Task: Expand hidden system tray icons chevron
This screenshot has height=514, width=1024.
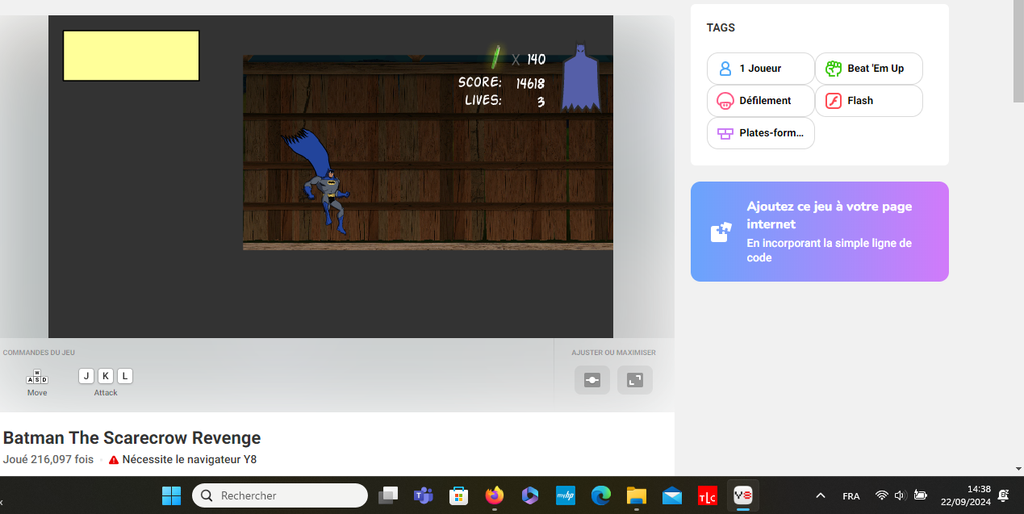Action: pos(820,496)
